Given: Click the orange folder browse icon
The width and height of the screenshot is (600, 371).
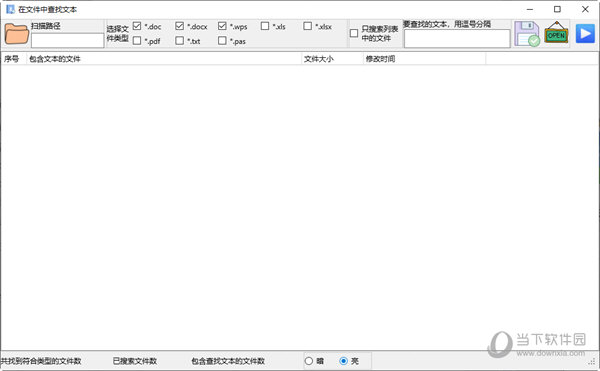Looking at the screenshot, I should 16,34.
